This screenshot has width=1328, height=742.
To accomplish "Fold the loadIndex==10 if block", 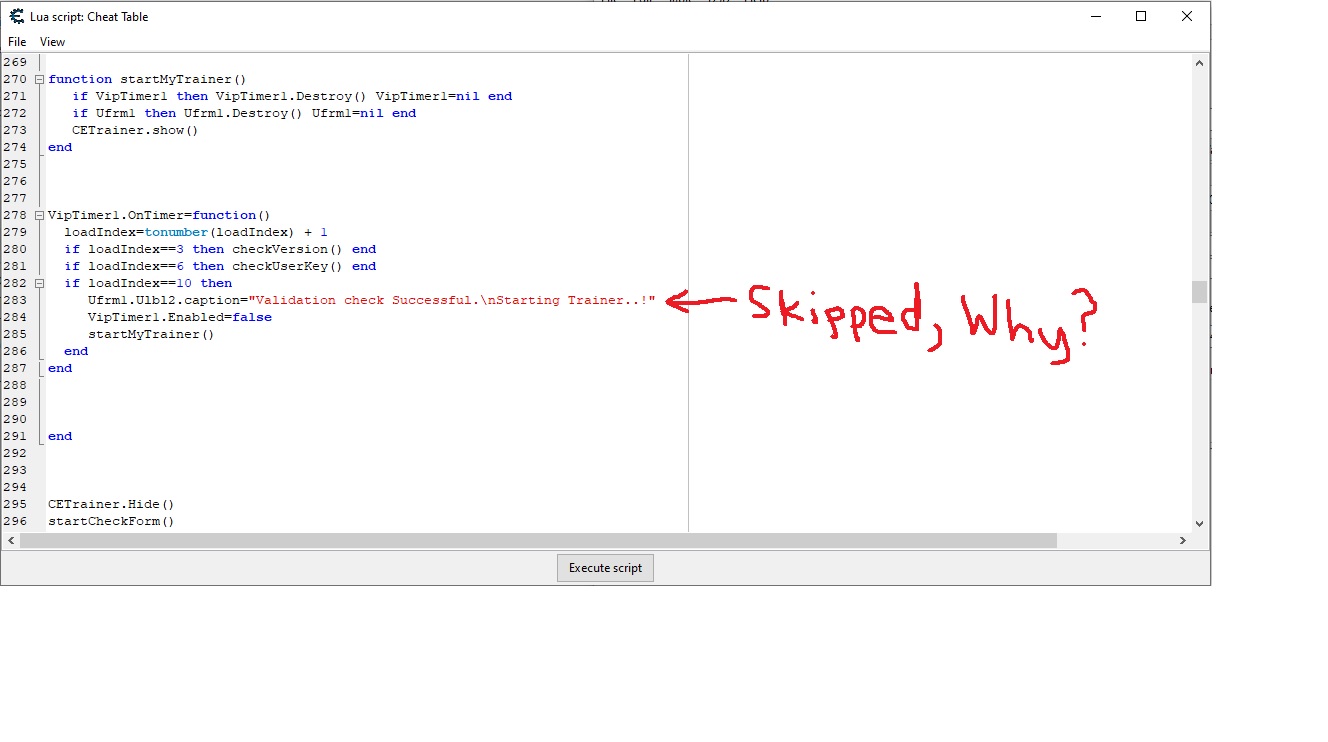I will pos(39,283).
